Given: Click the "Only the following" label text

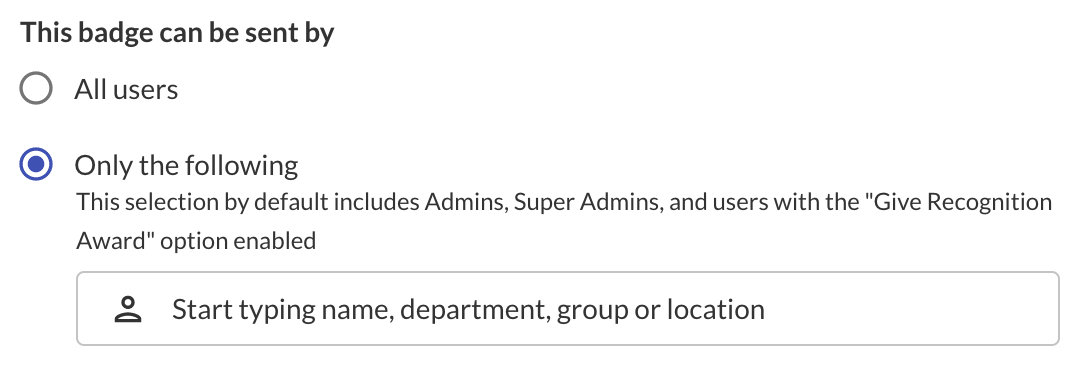Looking at the screenshot, I should click(x=187, y=166).
